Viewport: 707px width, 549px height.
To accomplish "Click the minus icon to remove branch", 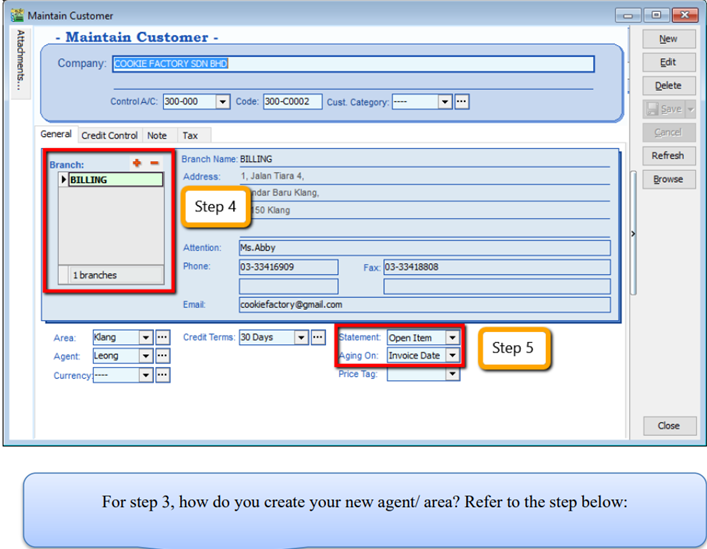I will tap(154, 163).
